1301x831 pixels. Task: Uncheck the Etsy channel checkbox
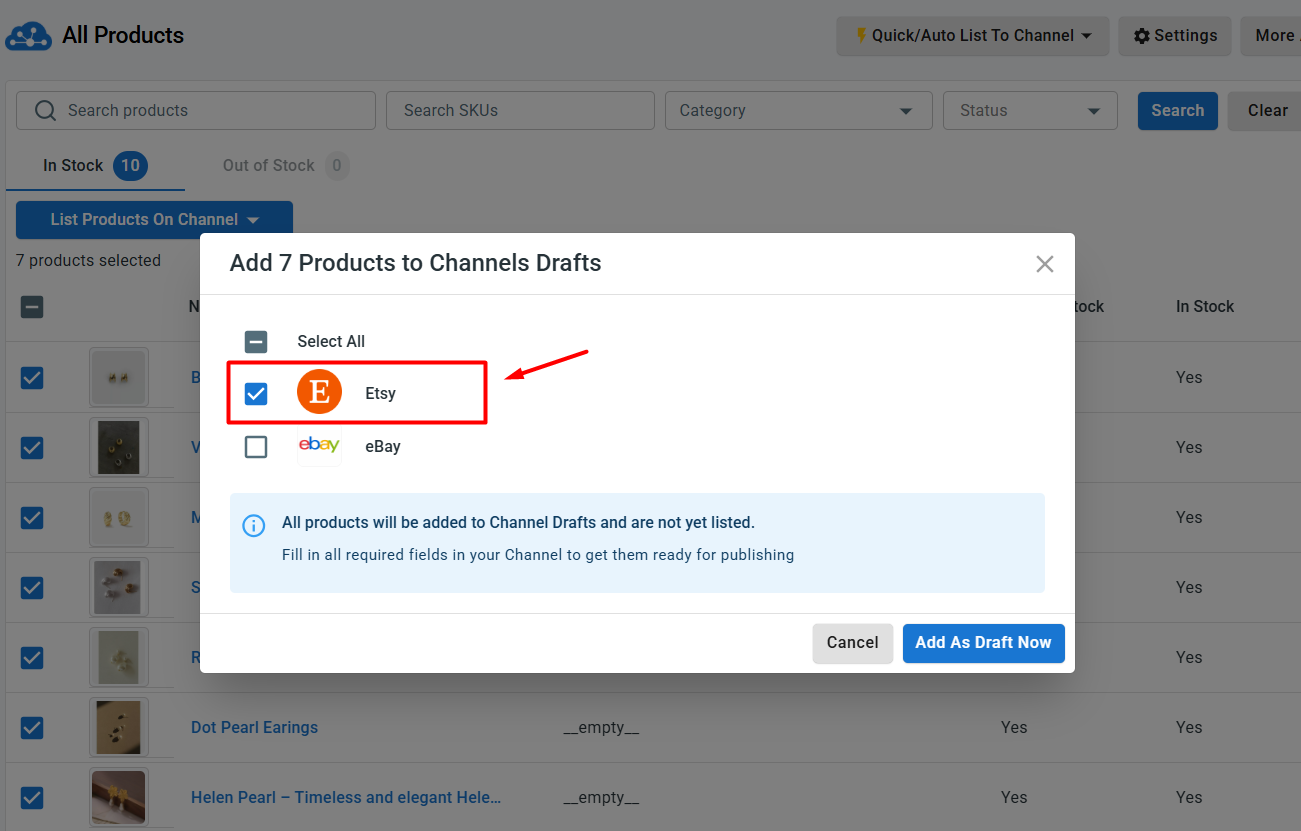tap(256, 393)
